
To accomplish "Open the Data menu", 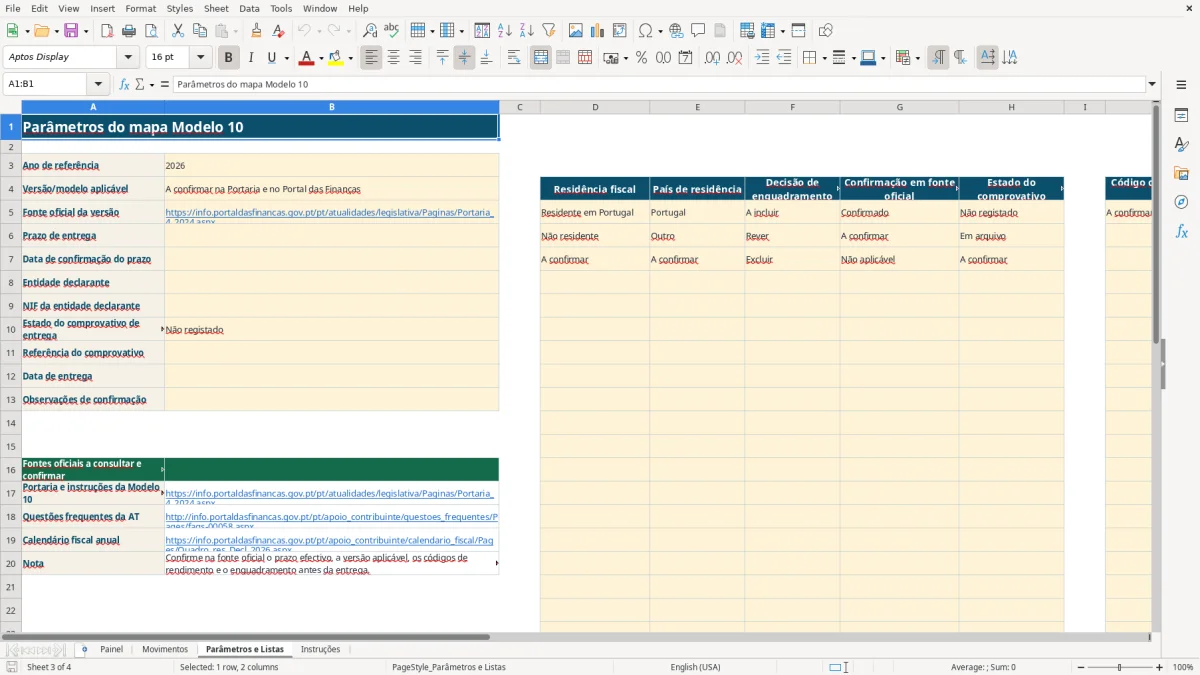I will pyautogui.click(x=249, y=8).
